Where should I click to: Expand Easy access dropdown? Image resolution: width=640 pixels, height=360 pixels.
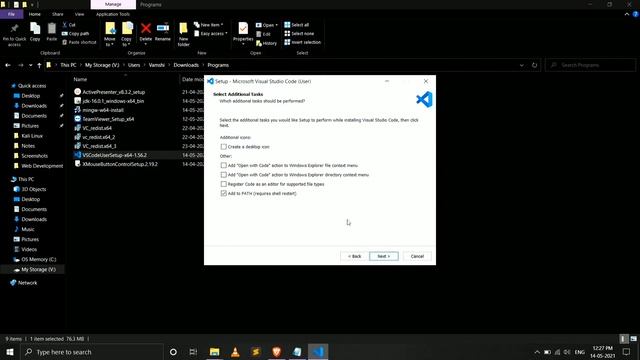(211, 33)
